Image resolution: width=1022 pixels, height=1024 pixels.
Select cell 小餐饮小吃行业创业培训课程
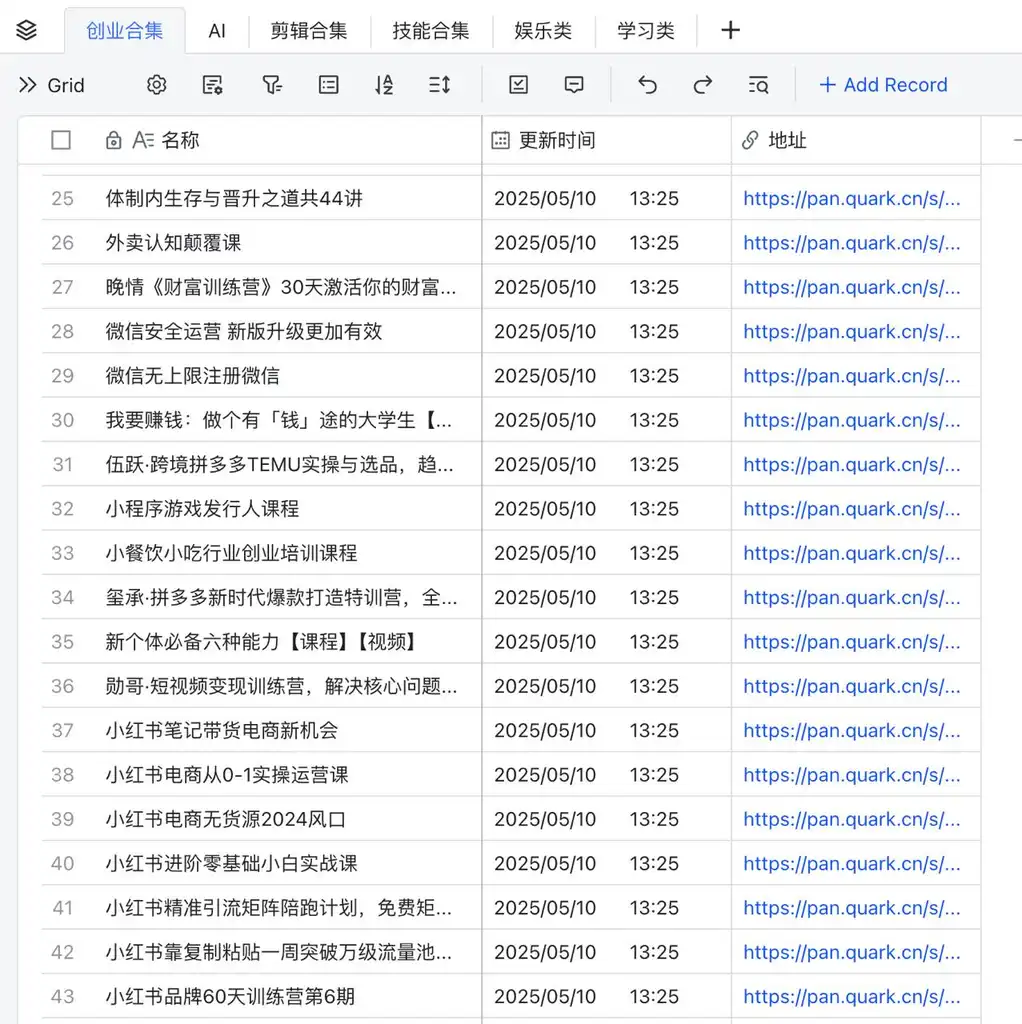coord(288,553)
